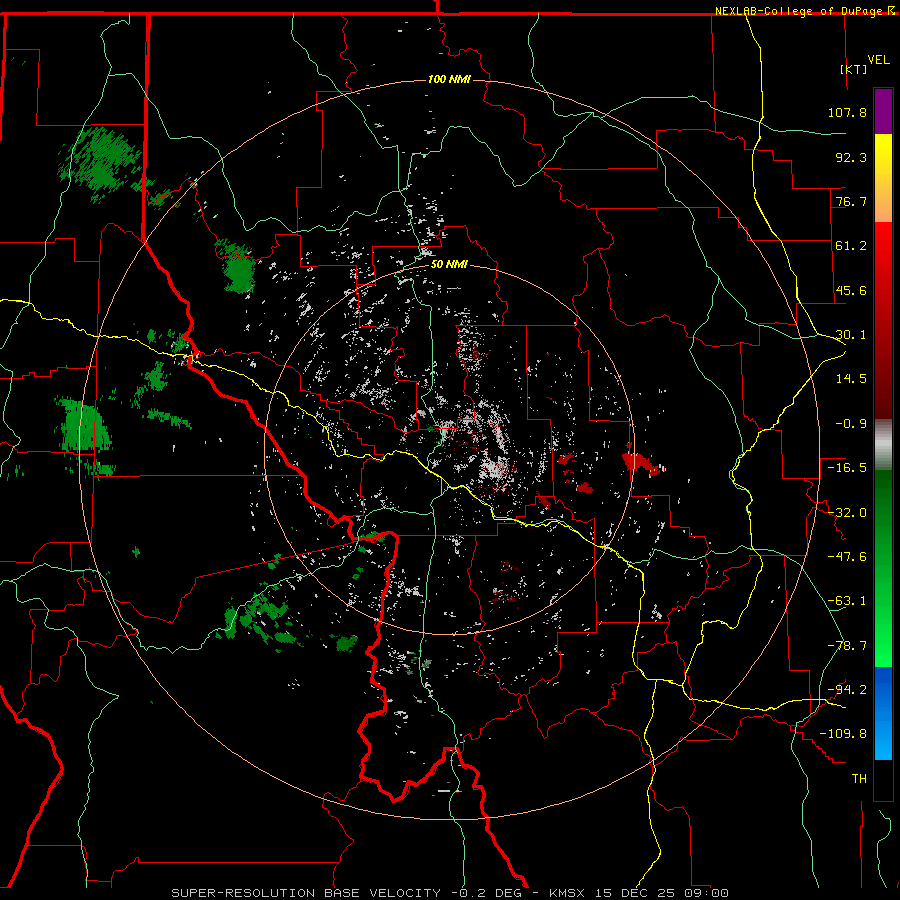Click the 50 NMI range ring label

tap(449, 265)
